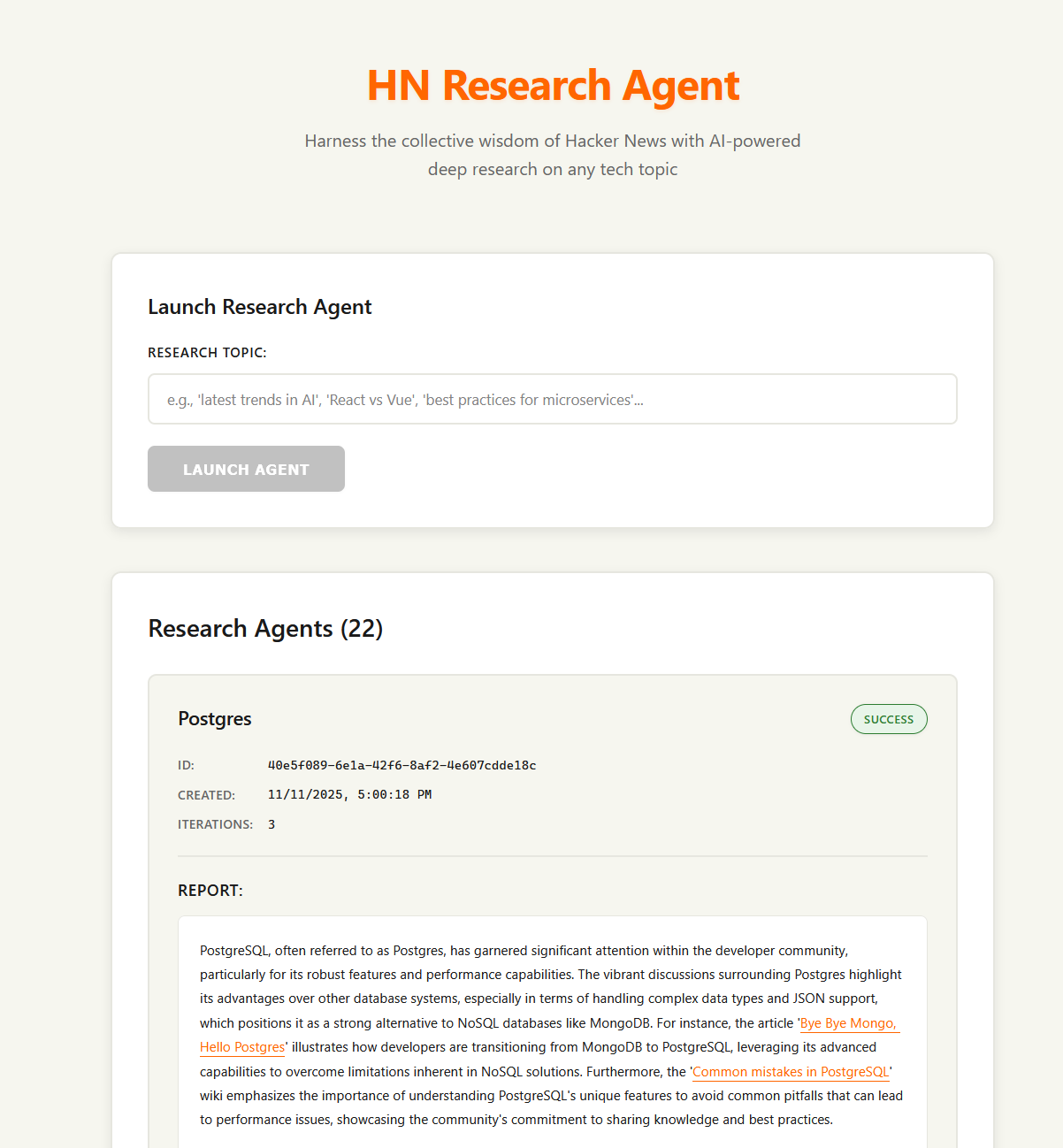
Task: Click the HN Research Agent page heading
Action: [552, 86]
